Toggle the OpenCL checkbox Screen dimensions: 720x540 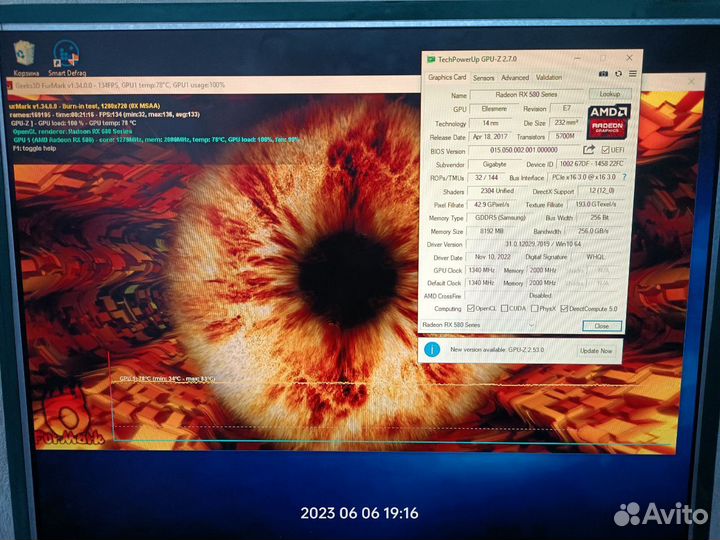[472, 309]
